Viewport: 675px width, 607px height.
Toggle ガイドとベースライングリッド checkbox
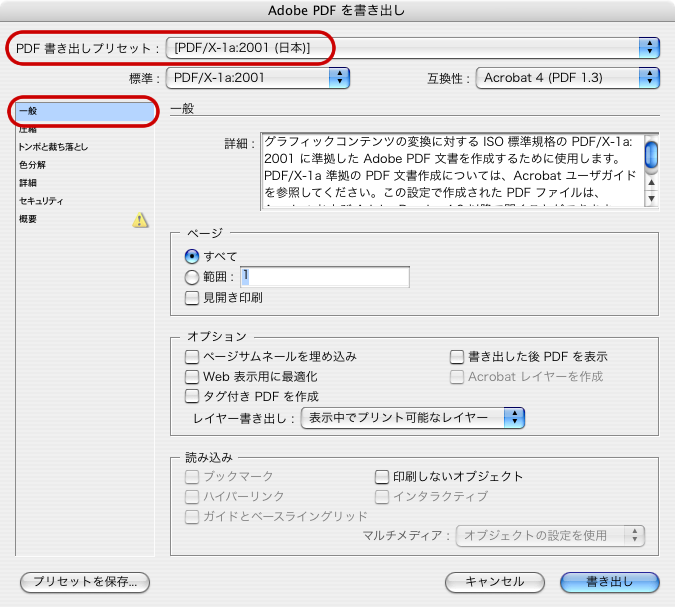click(x=192, y=516)
